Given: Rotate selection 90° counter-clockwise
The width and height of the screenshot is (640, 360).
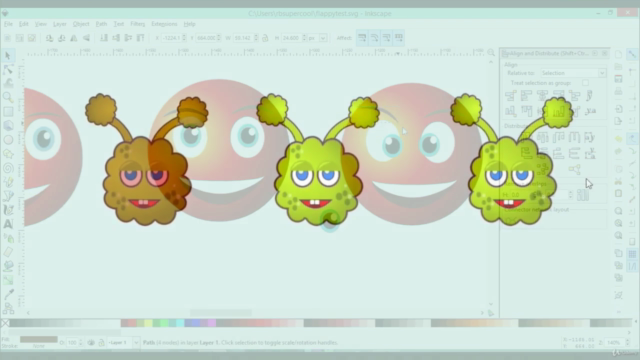Looking at the screenshot, I should click(49, 38).
